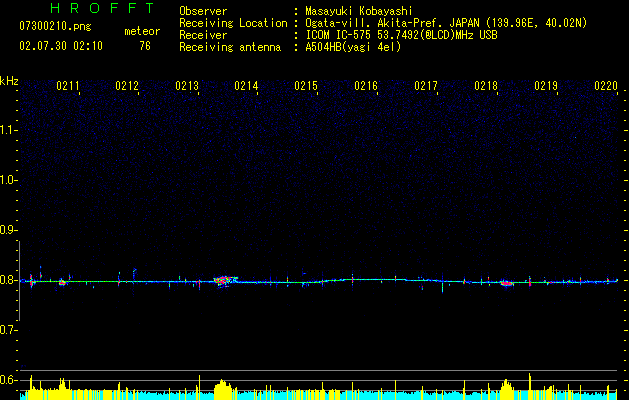629x400 pixels.
Task: Click time marker 0212
Action: click(x=127, y=86)
